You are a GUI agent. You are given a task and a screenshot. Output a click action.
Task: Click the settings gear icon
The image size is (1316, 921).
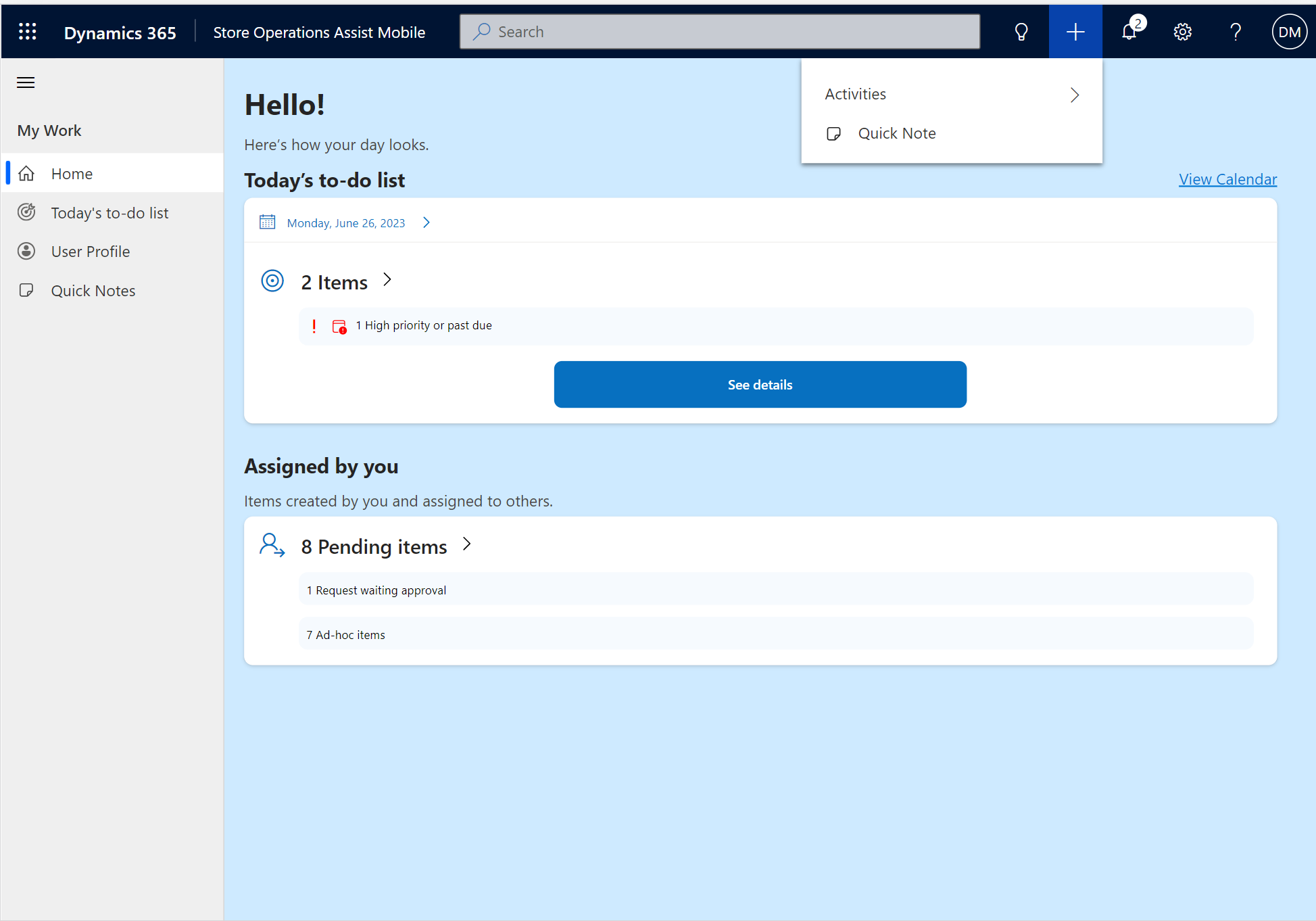coord(1183,31)
